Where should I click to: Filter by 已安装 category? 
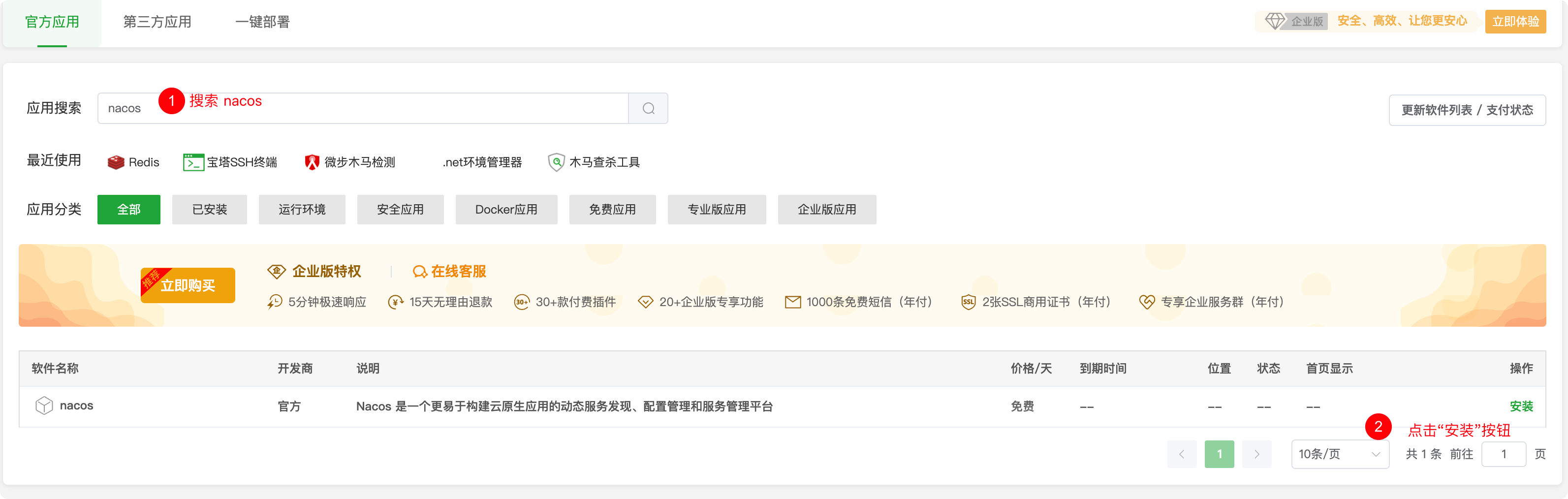click(x=209, y=210)
